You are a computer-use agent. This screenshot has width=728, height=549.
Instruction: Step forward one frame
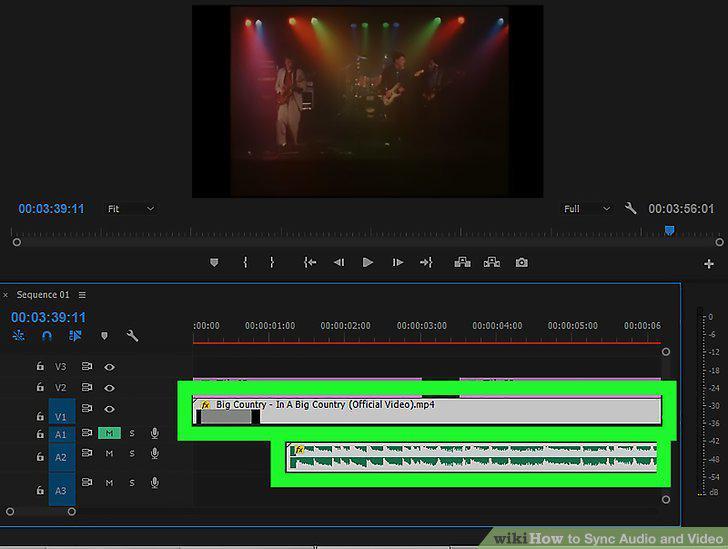pos(397,262)
